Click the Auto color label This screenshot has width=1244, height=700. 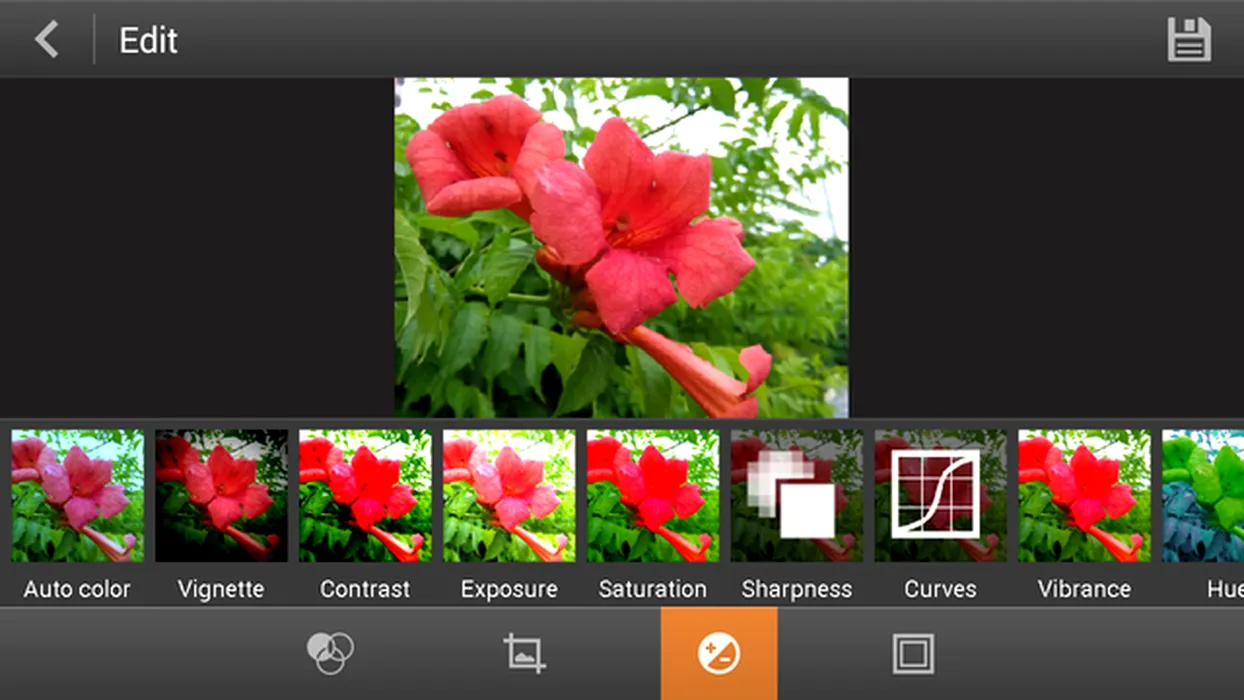(77, 589)
